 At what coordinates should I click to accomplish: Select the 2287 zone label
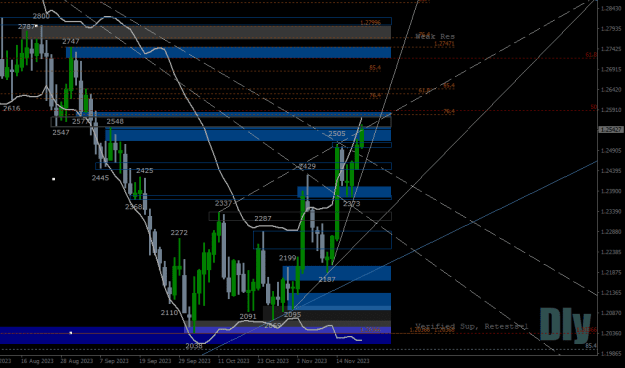(263, 218)
